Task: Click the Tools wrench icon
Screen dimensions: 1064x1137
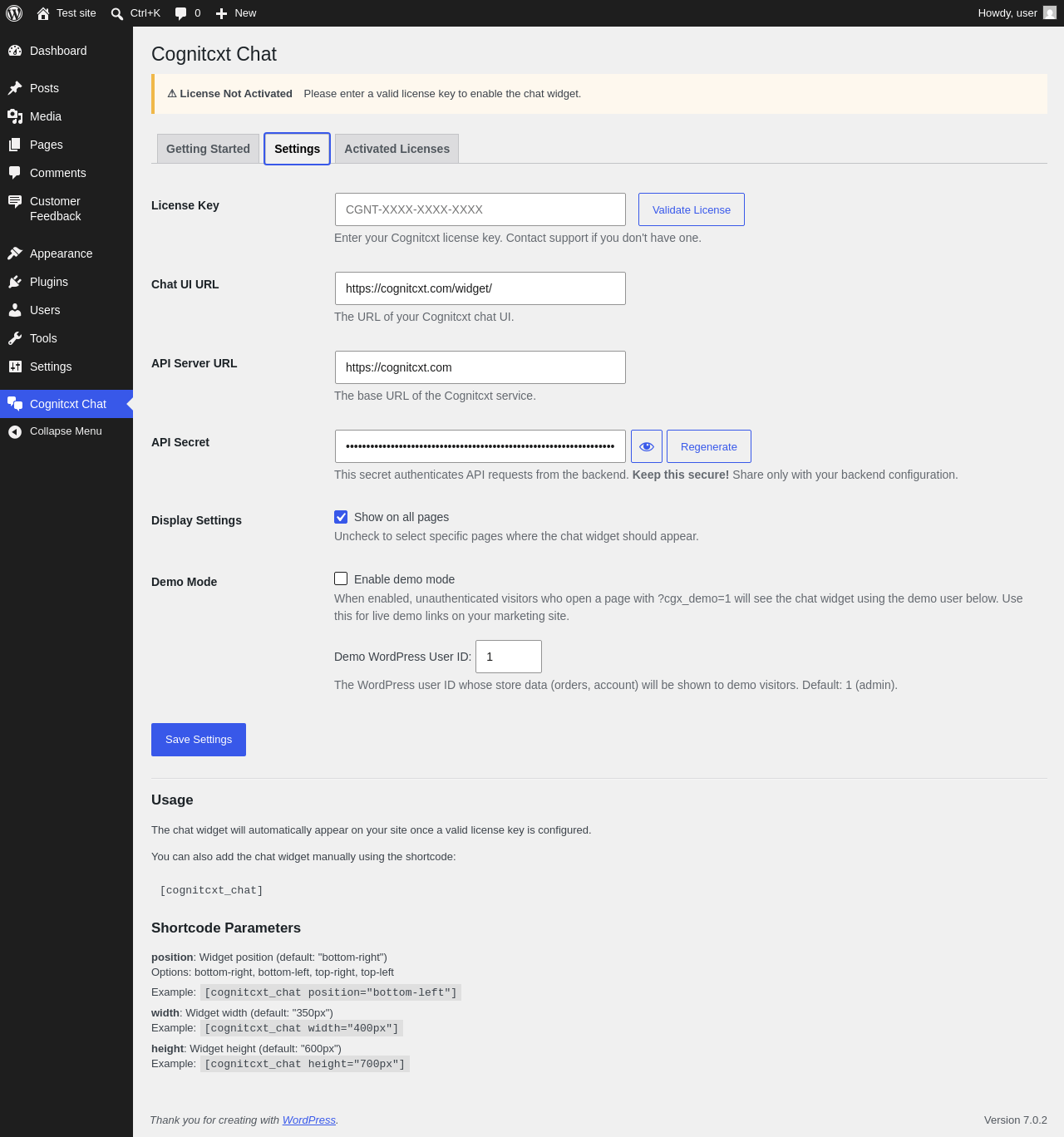Action: (x=15, y=338)
